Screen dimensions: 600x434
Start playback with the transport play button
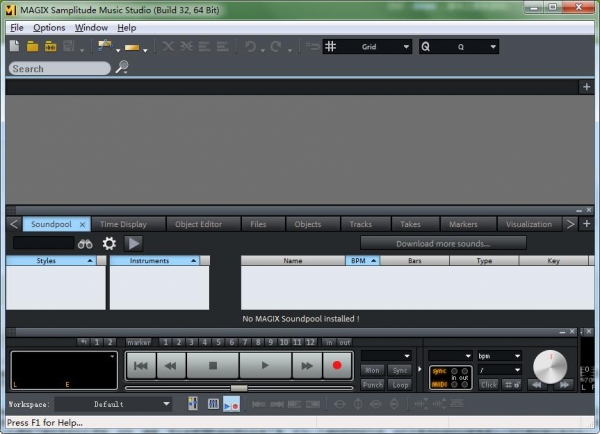point(265,366)
